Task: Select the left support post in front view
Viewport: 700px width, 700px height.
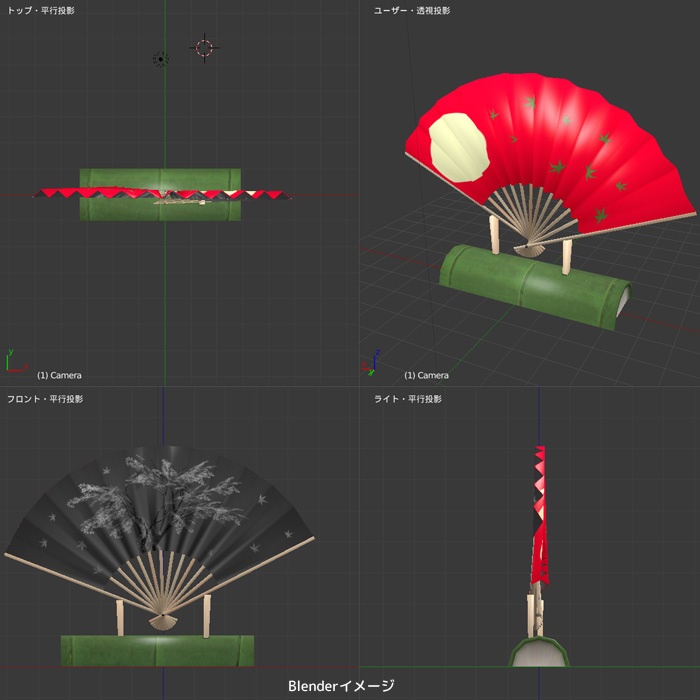Action: pyautogui.click(x=120, y=618)
